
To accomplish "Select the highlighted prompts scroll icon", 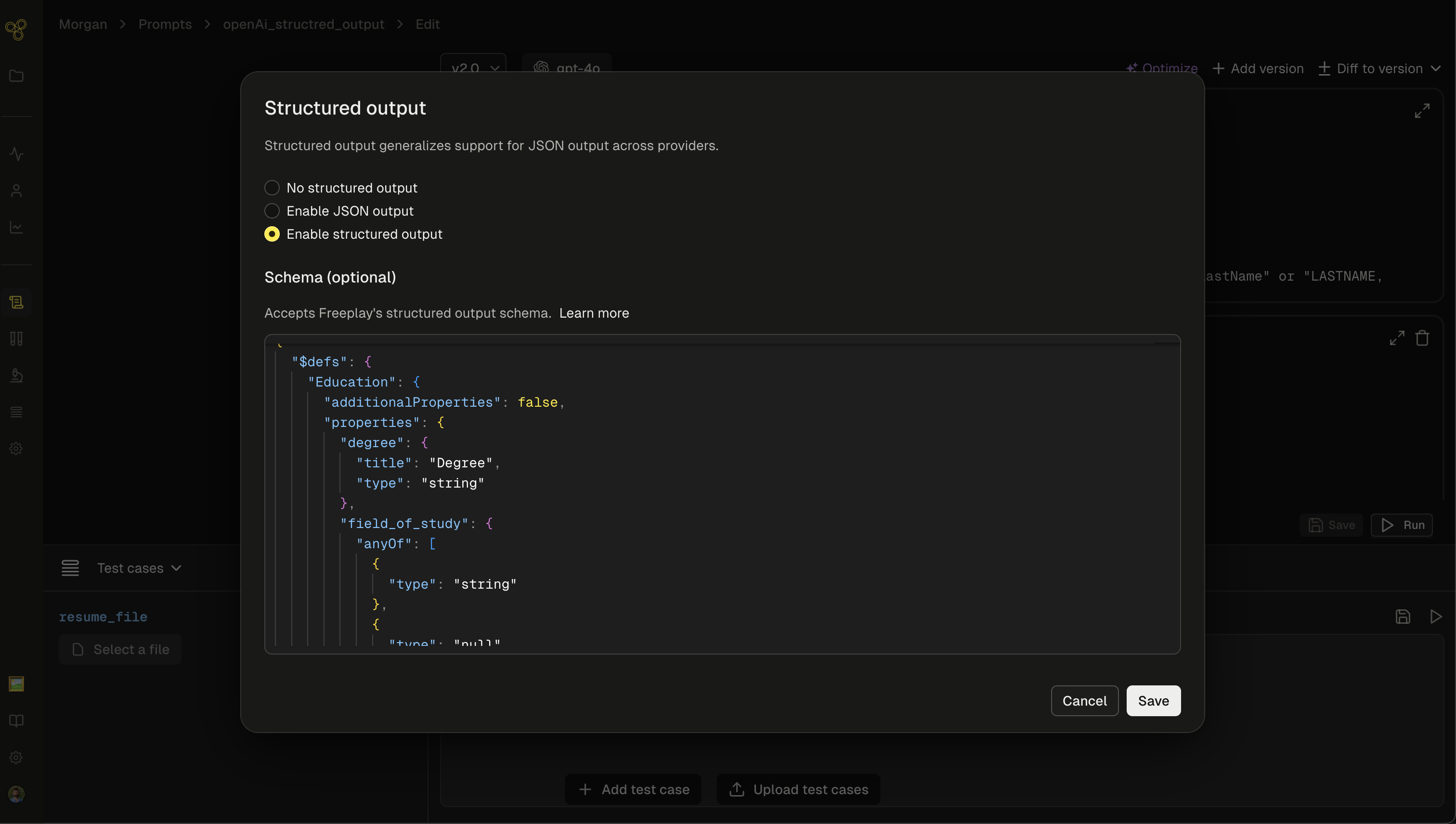I will coord(16,302).
